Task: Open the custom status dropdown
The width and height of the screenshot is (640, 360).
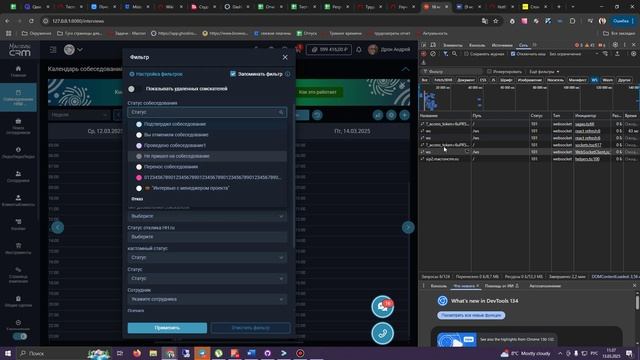Action: [x=207, y=258]
